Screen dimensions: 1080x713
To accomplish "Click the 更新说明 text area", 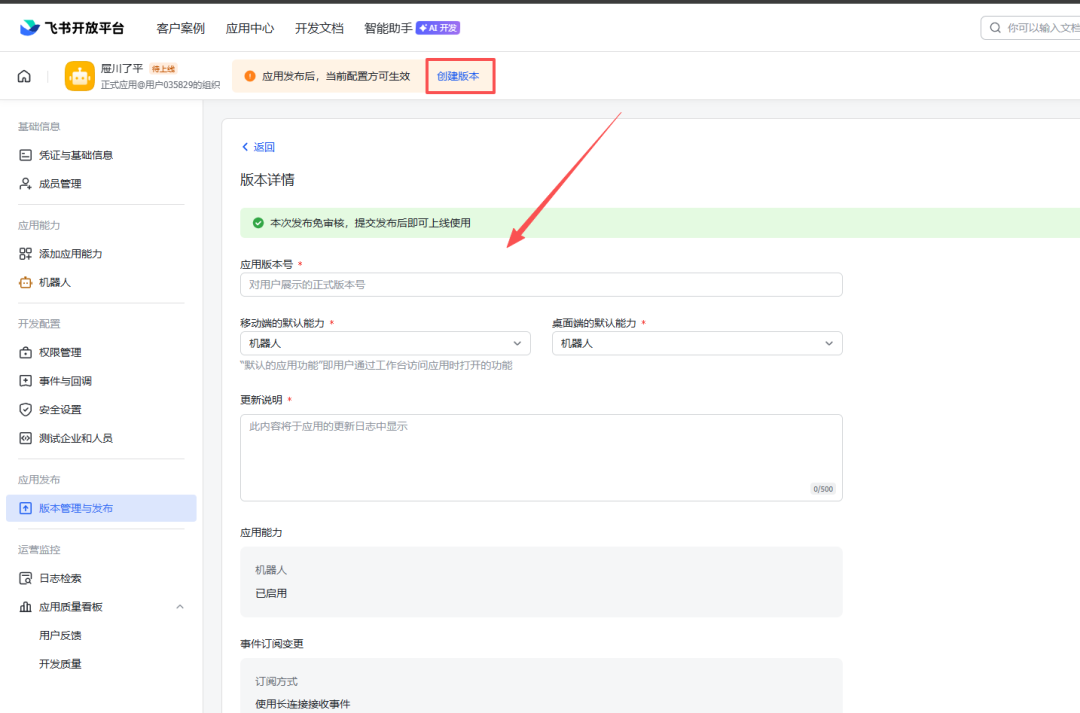I will coord(540,457).
